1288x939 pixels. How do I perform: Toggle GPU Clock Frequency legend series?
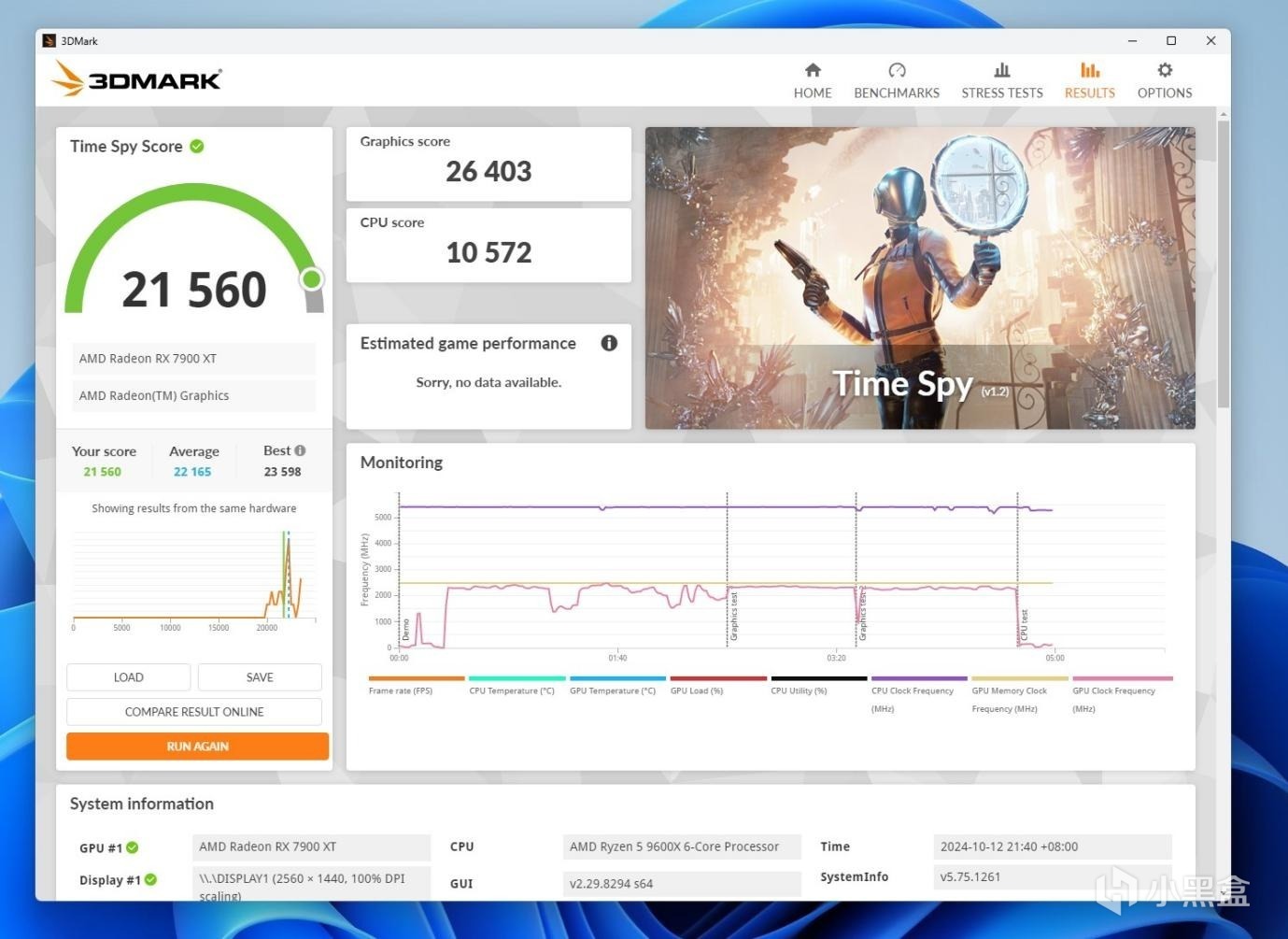(1121, 695)
